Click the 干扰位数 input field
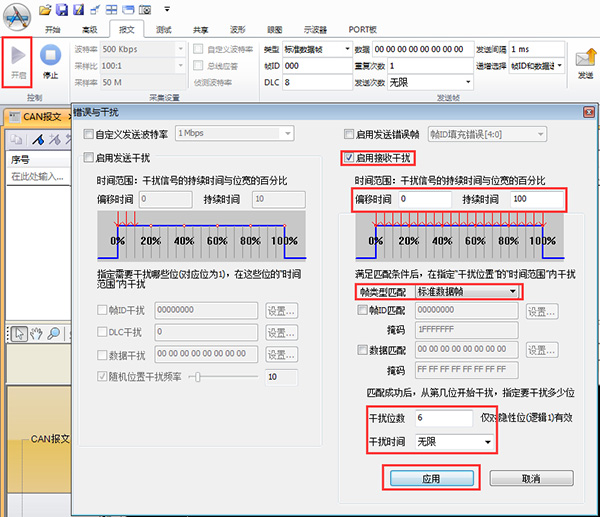600x517 pixels. point(443,419)
